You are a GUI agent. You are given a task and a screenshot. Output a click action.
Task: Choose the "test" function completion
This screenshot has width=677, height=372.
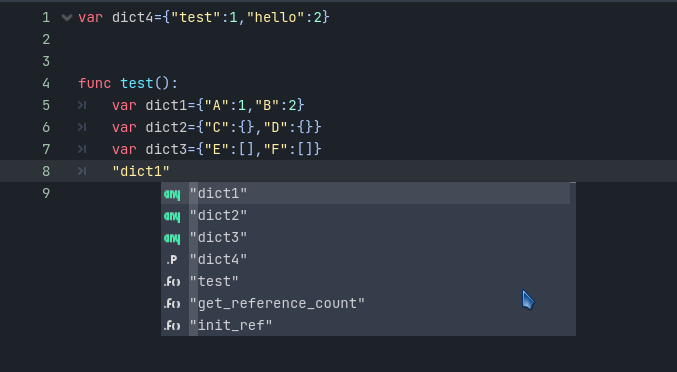click(x=365, y=281)
